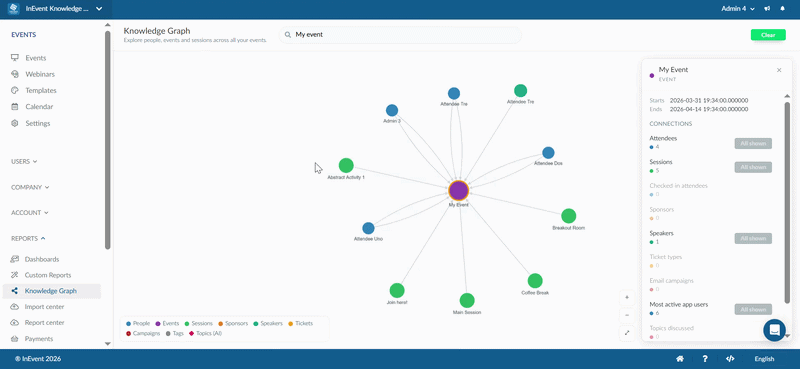Expand the USERS sidebar section
The height and width of the screenshot is (369, 800).
pyautogui.click(x=24, y=161)
